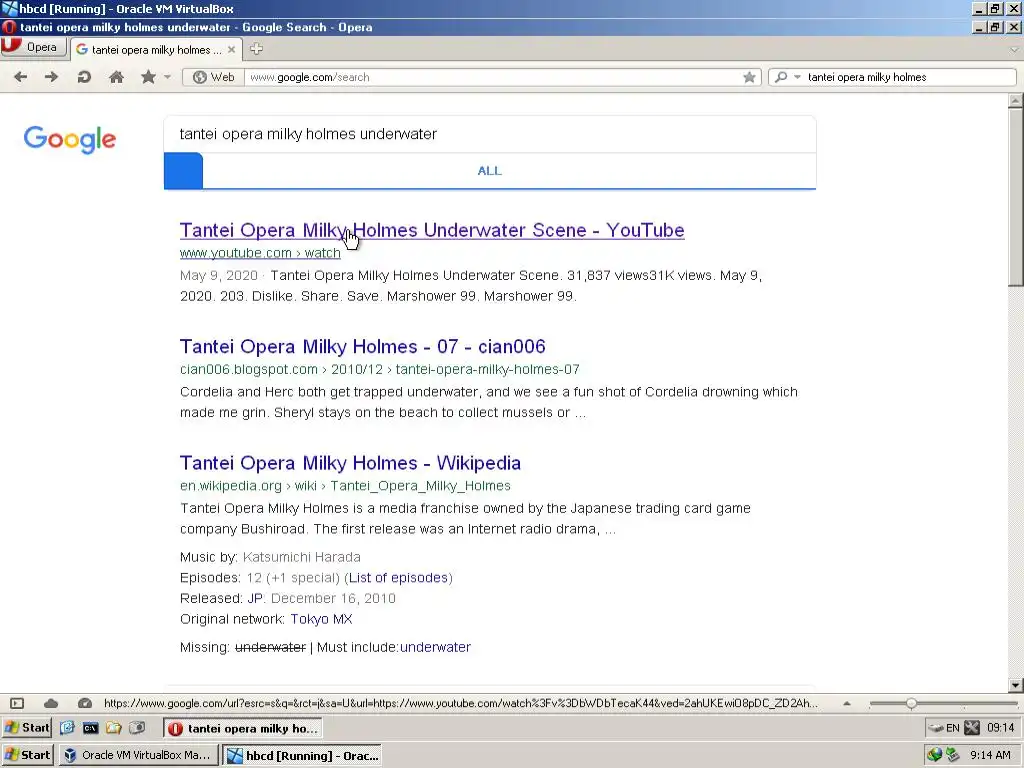1024x768 pixels.
Task: Click the network tools tray icon beside 09:14
Action: [972, 728]
